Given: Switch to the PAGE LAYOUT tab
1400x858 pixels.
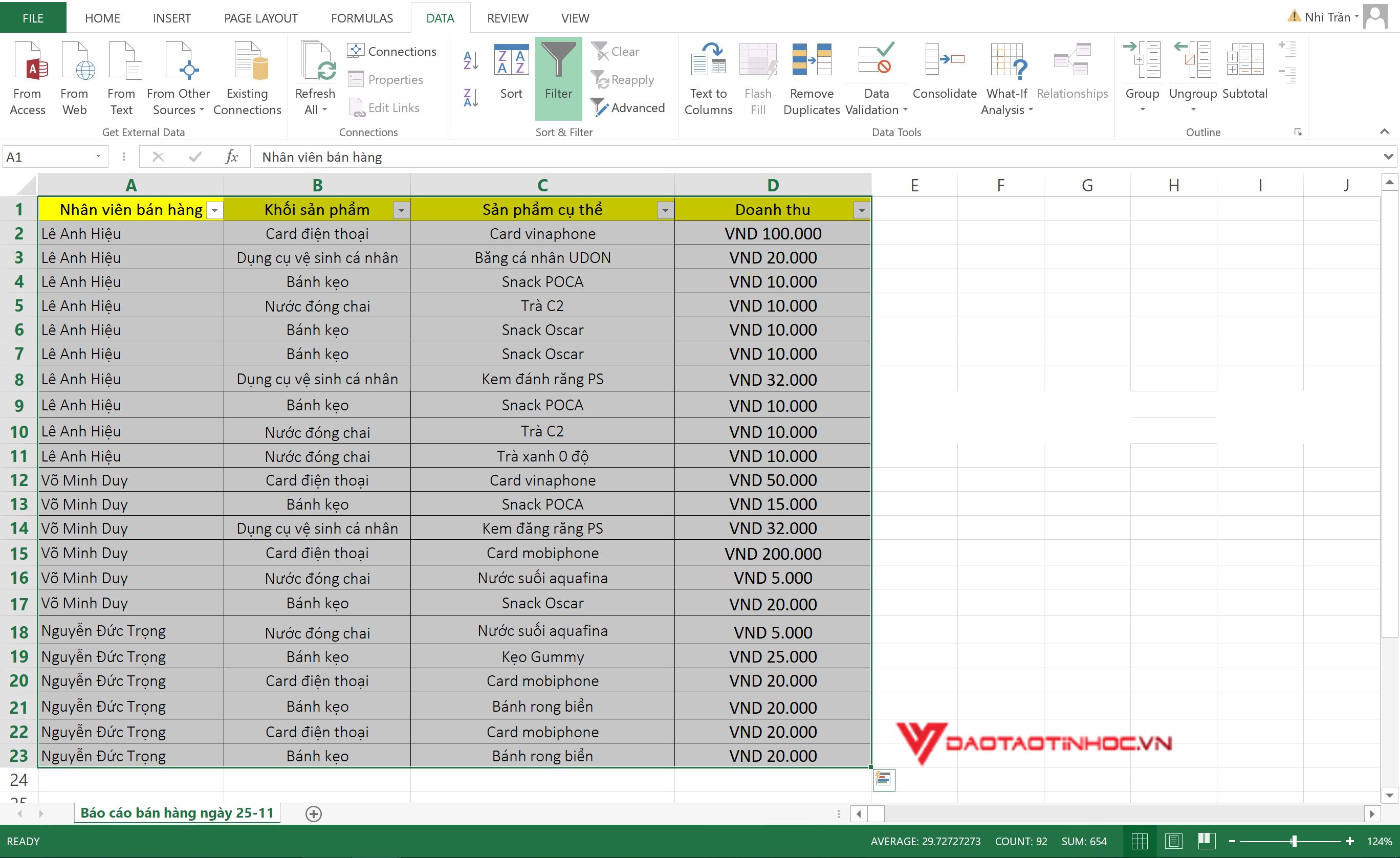Looking at the screenshot, I should click(261, 18).
